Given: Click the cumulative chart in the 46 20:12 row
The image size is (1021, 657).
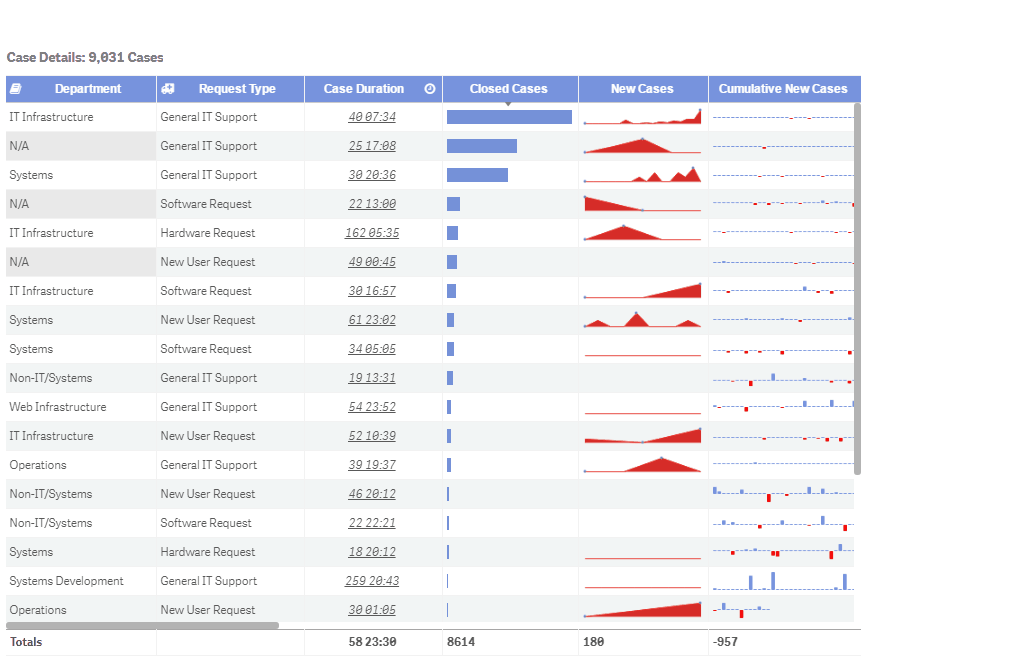Looking at the screenshot, I should coord(783,494).
